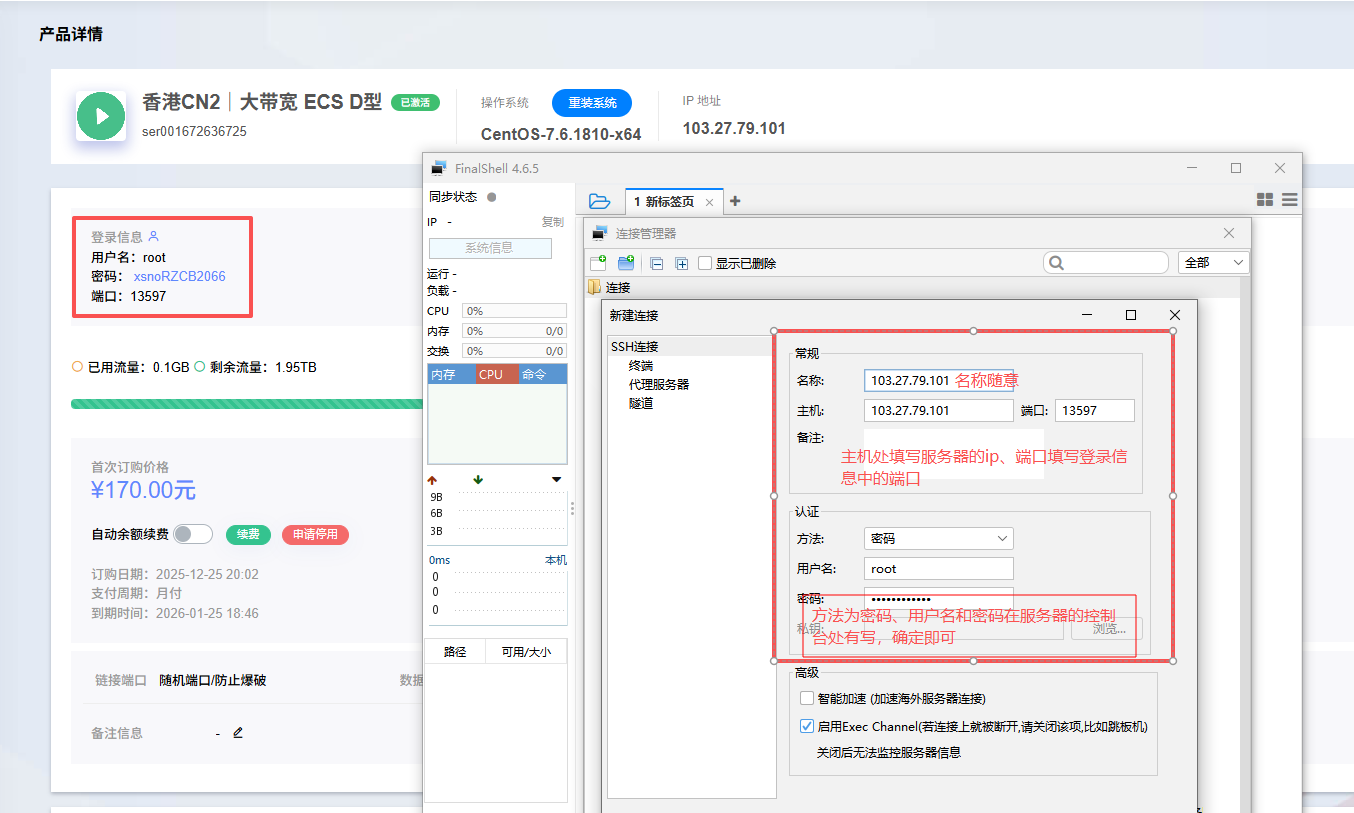Image resolution: width=1354 pixels, height=813 pixels.
Task: Check the 显示已删除 checkbox
Action: tap(705, 263)
